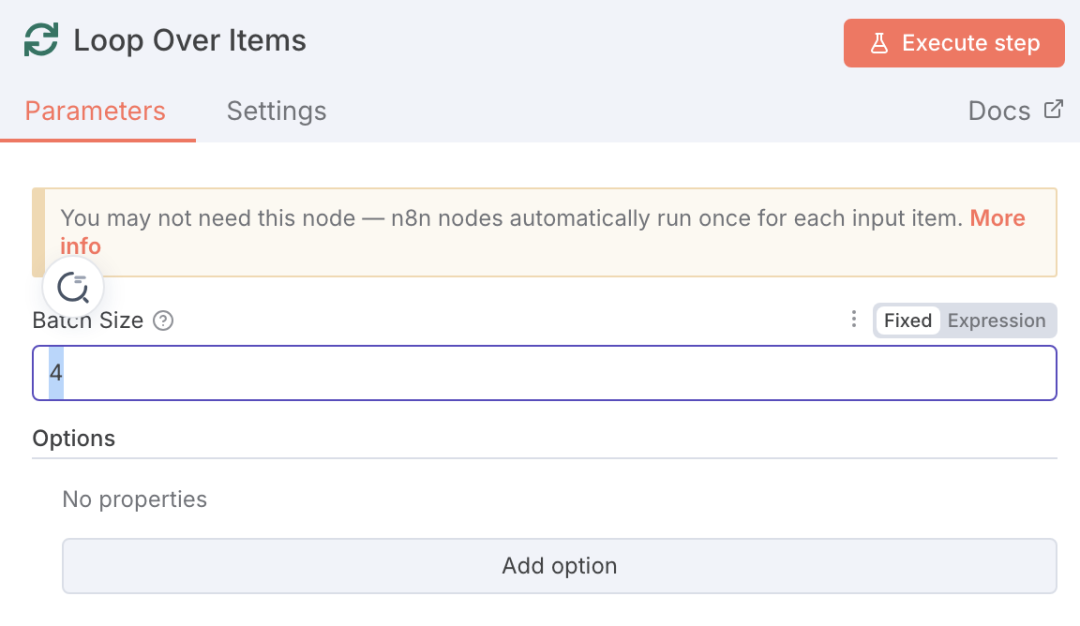Click the flask icon on Execute step
The height and width of the screenshot is (626, 1080).
(879, 43)
